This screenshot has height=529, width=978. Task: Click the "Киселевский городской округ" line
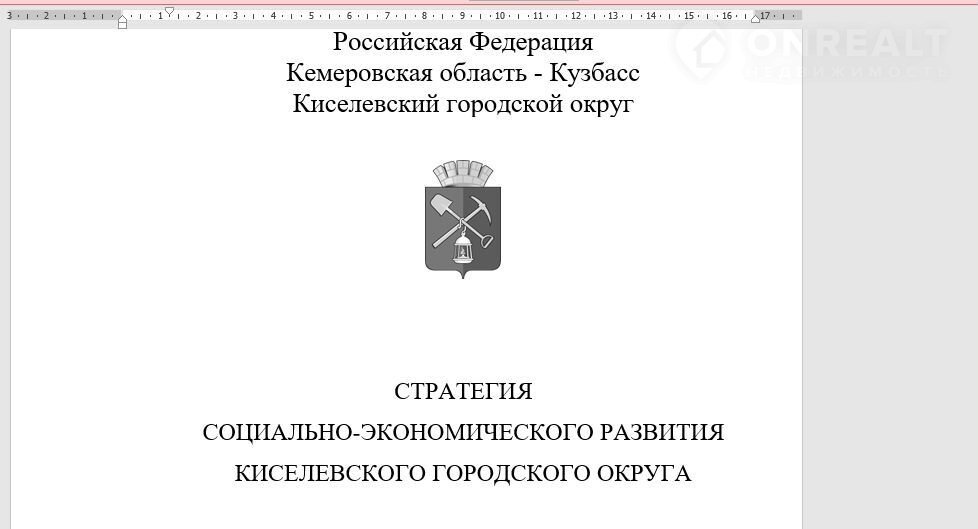463,104
